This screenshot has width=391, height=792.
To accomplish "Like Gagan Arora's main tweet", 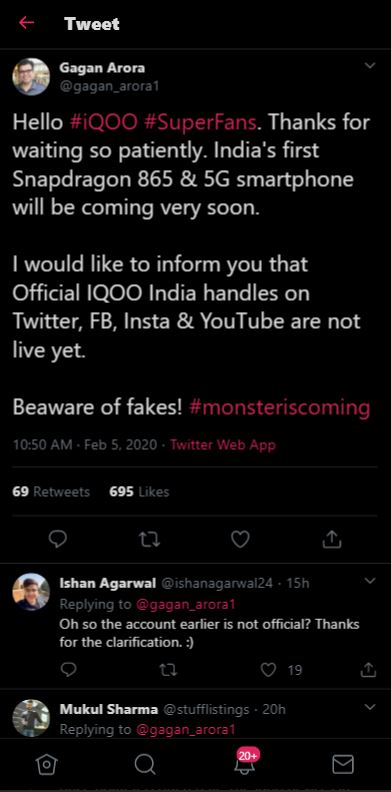I will pyautogui.click(x=240, y=539).
